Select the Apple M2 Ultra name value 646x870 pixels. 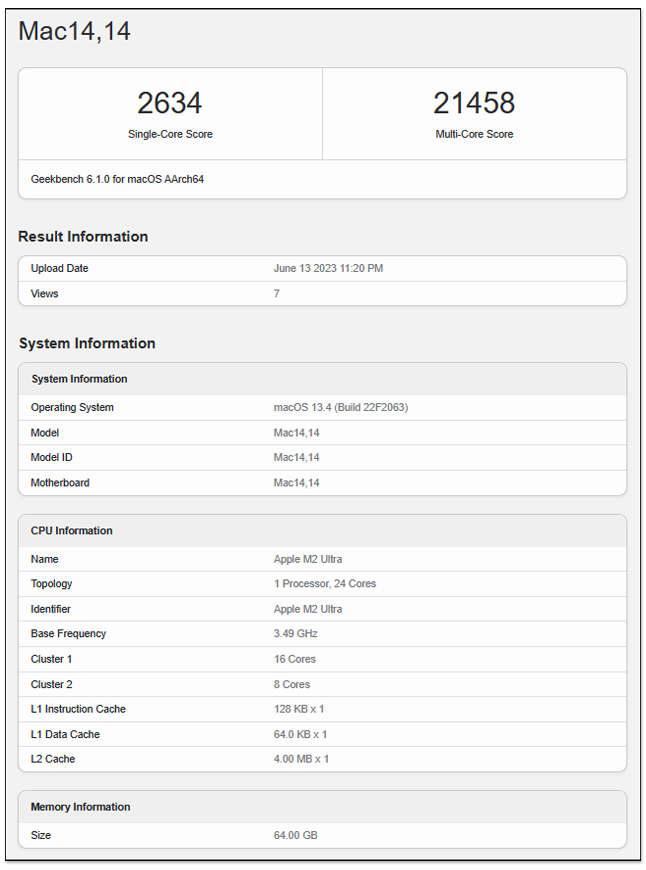[307, 559]
